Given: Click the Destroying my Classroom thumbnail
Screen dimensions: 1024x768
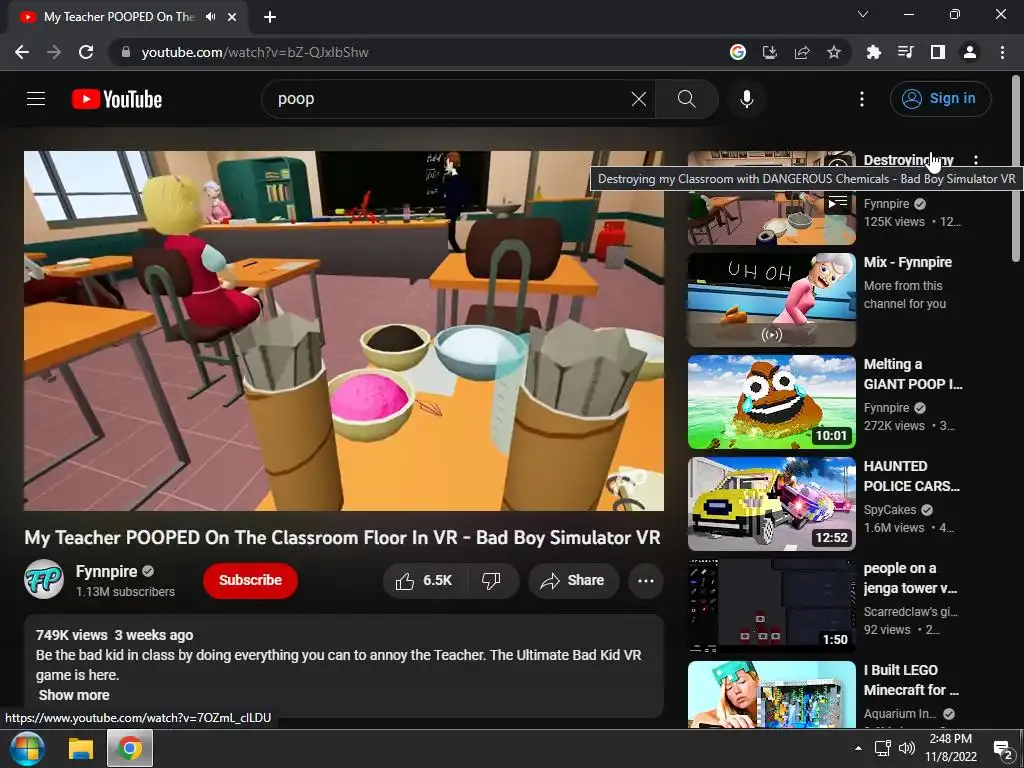Looking at the screenshot, I should [x=771, y=216].
